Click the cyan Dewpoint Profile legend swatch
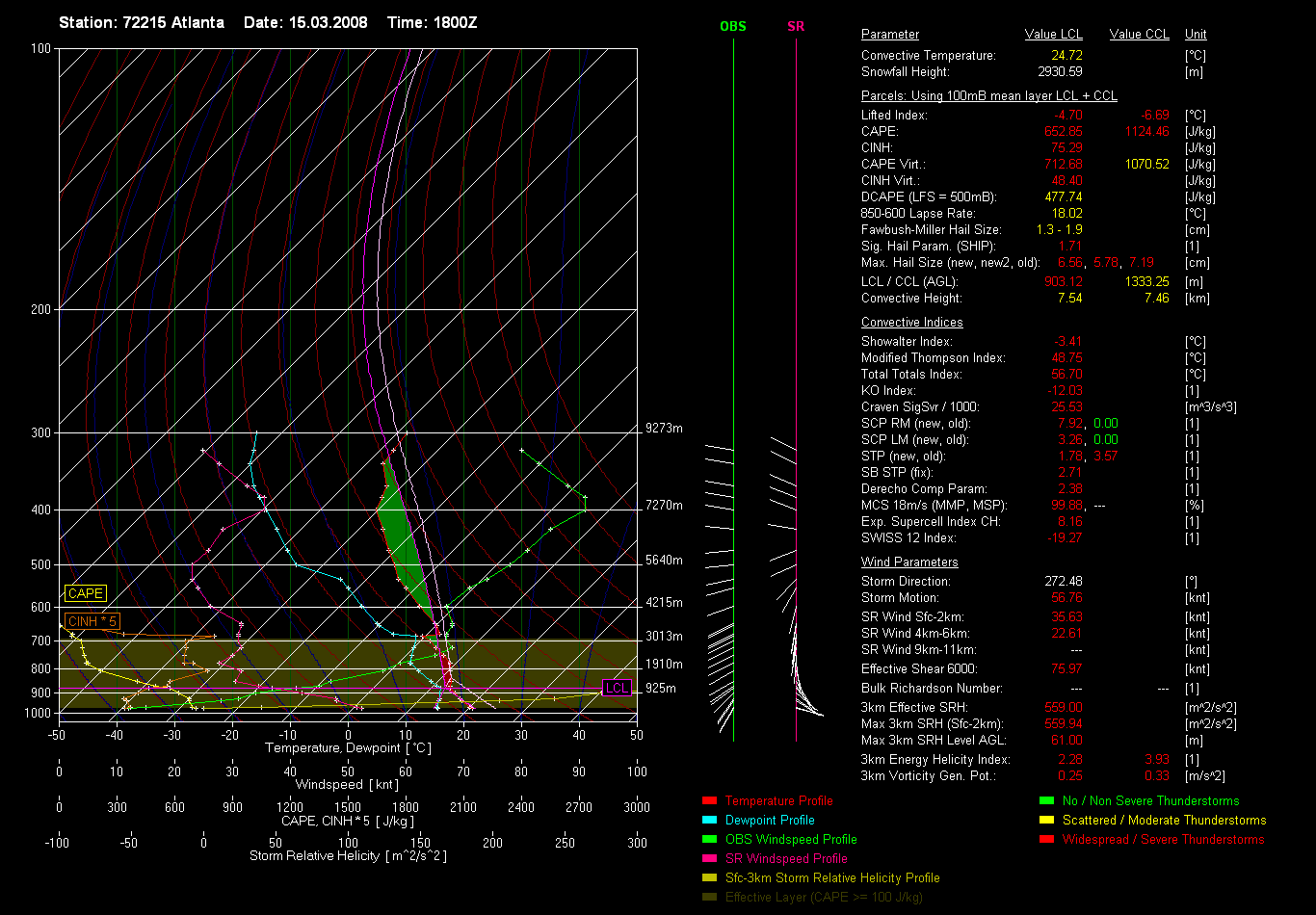The height and width of the screenshot is (915, 1316). (x=710, y=820)
